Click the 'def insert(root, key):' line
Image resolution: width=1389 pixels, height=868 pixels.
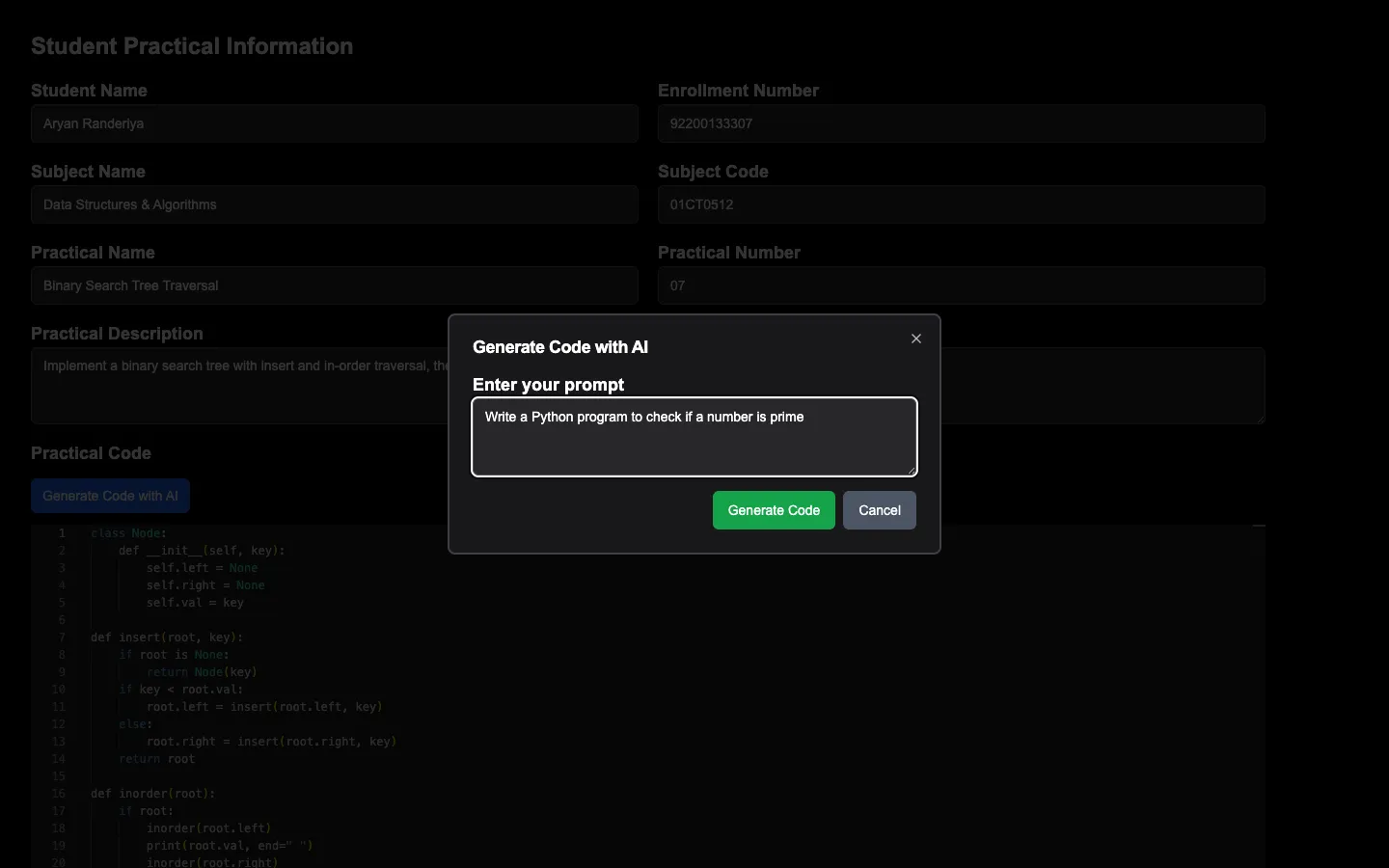click(x=167, y=637)
